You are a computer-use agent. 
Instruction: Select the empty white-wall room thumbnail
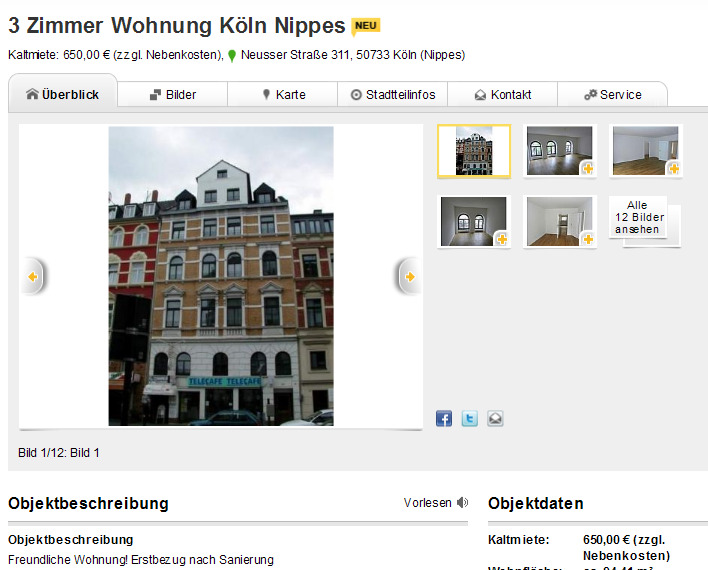click(646, 151)
